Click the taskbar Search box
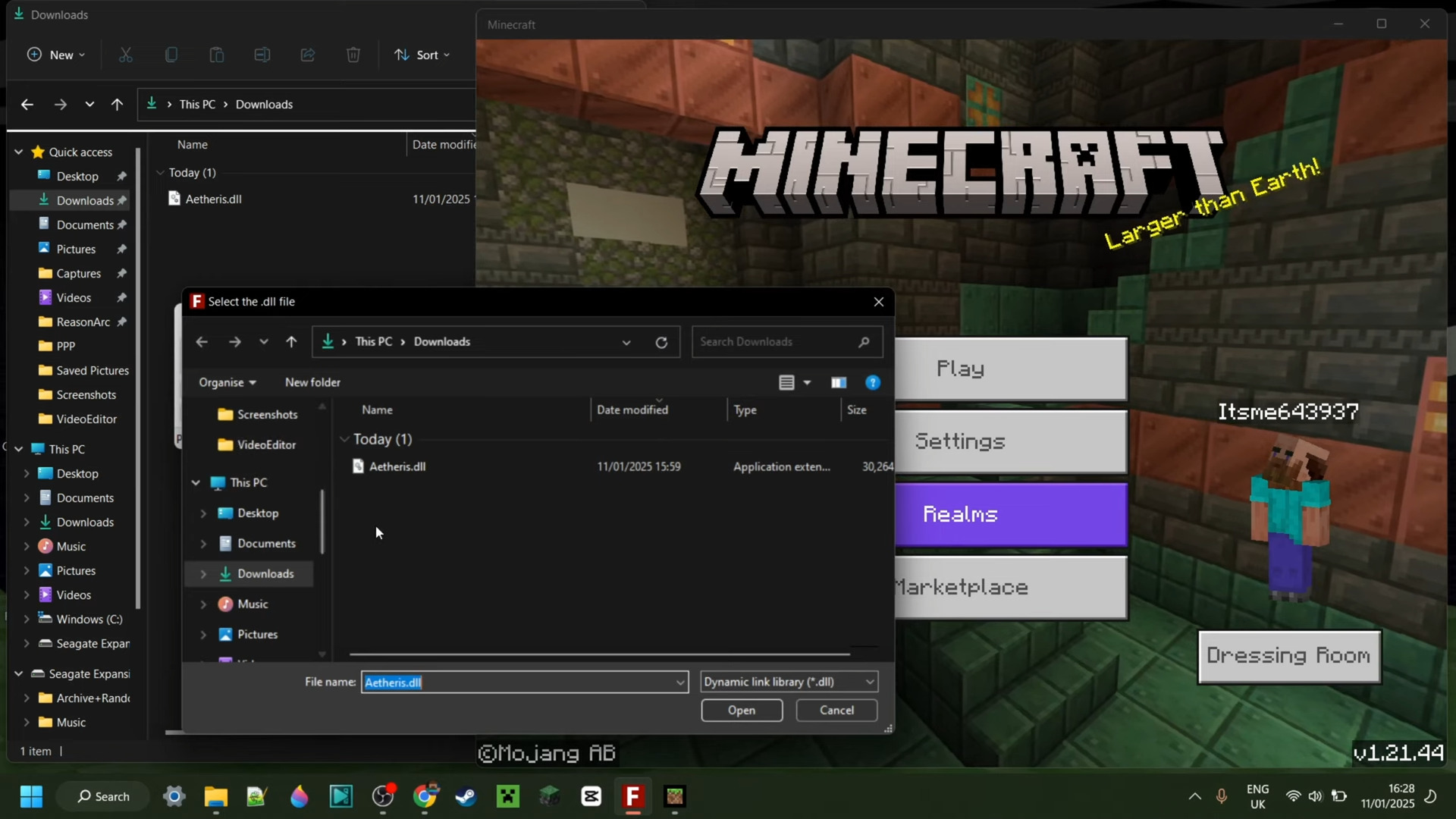 pyautogui.click(x=103, y=796)
